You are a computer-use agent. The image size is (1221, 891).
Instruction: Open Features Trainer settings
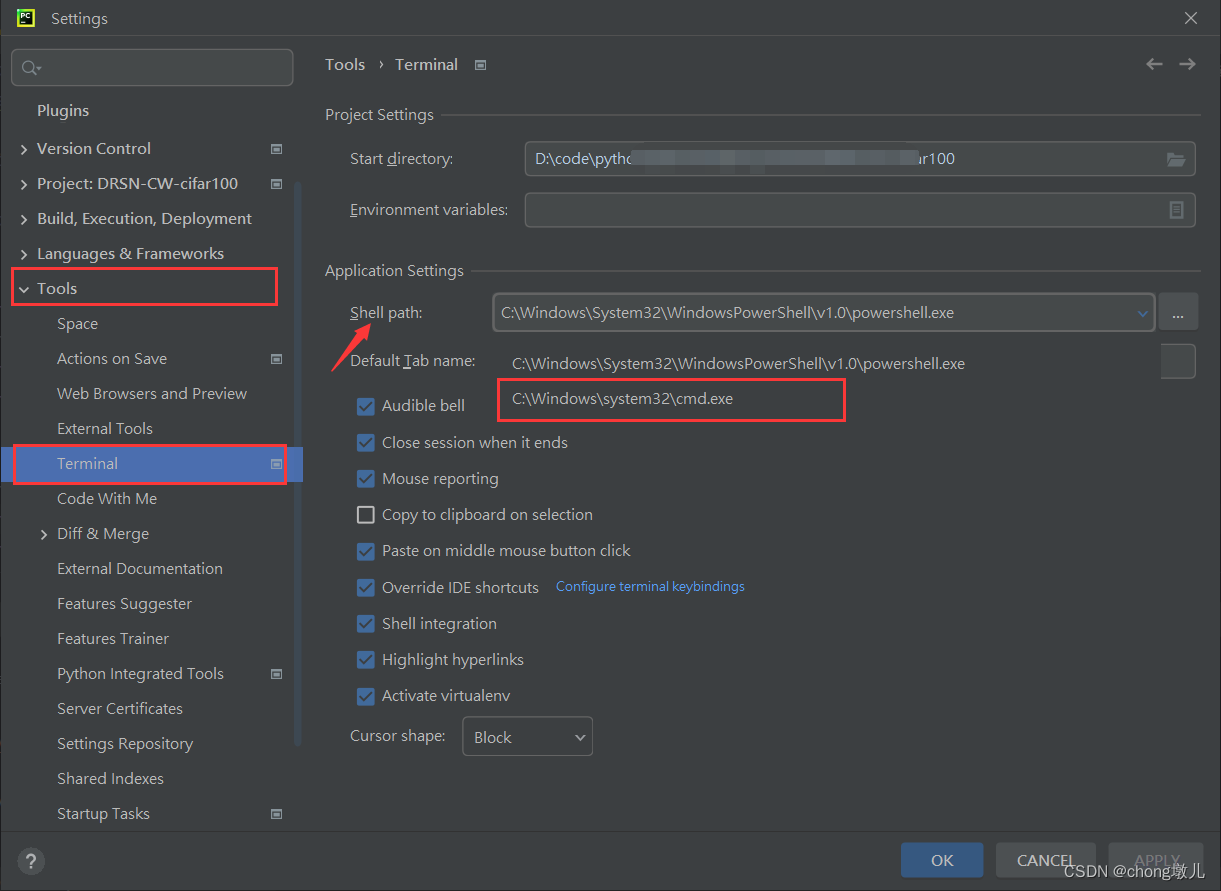pos(113,639)
